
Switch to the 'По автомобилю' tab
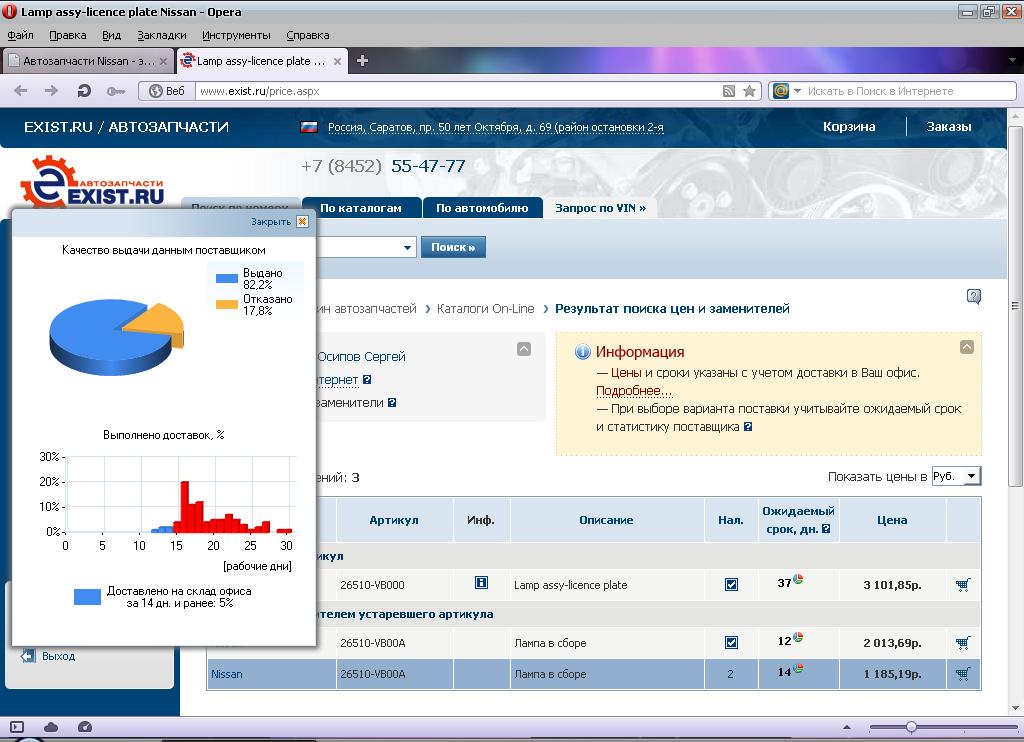[483, 208]
